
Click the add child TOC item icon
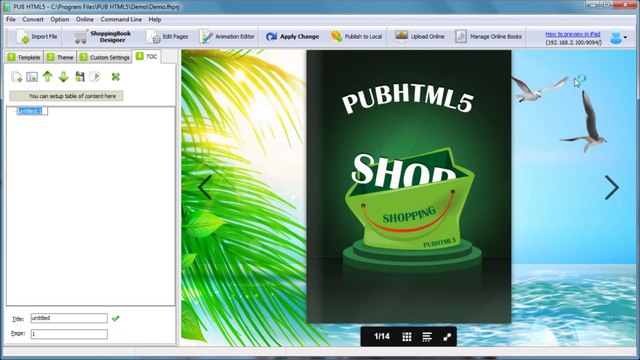[x=32, y=77]
